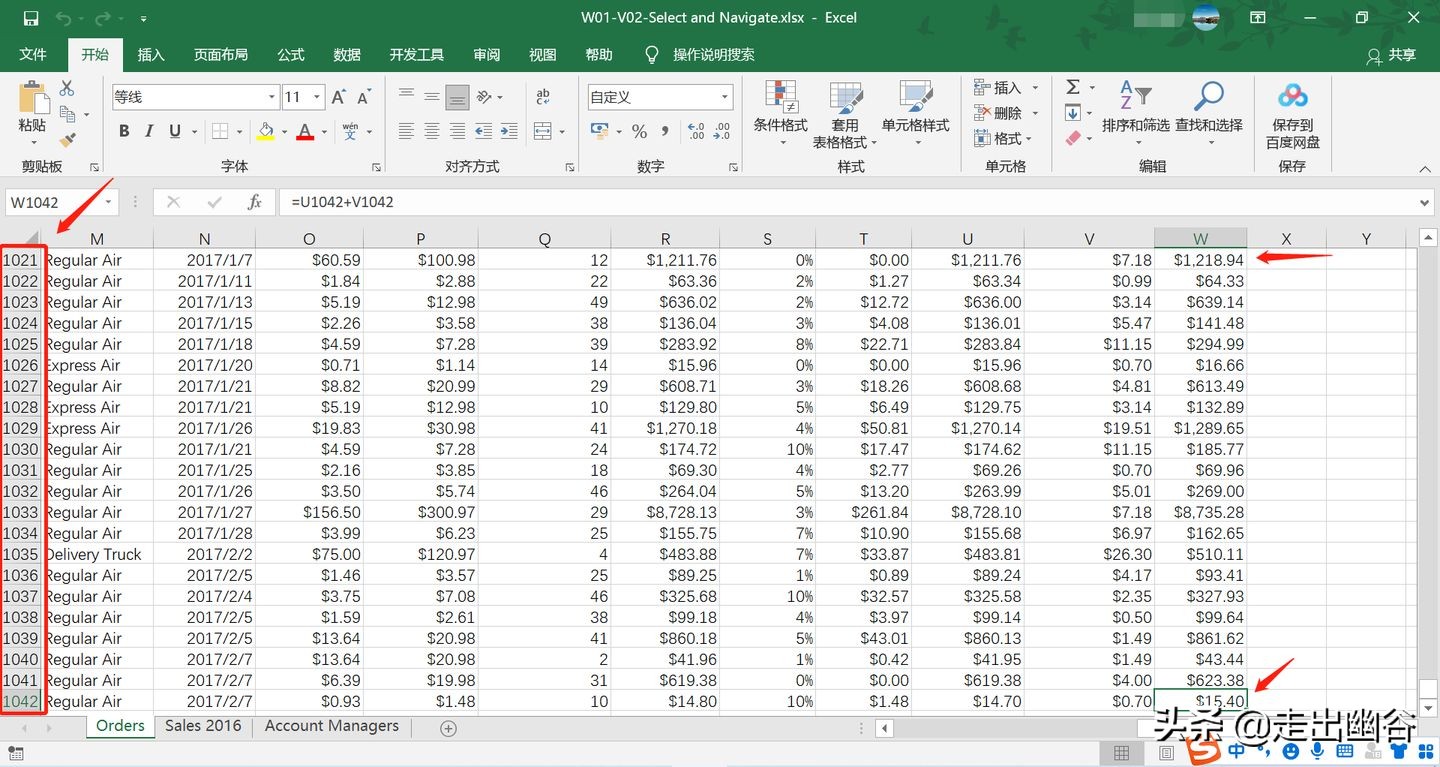This screenshot has height=767, width=1440.
Task: Click the Share (共享) button
Action: (1392, 55)
